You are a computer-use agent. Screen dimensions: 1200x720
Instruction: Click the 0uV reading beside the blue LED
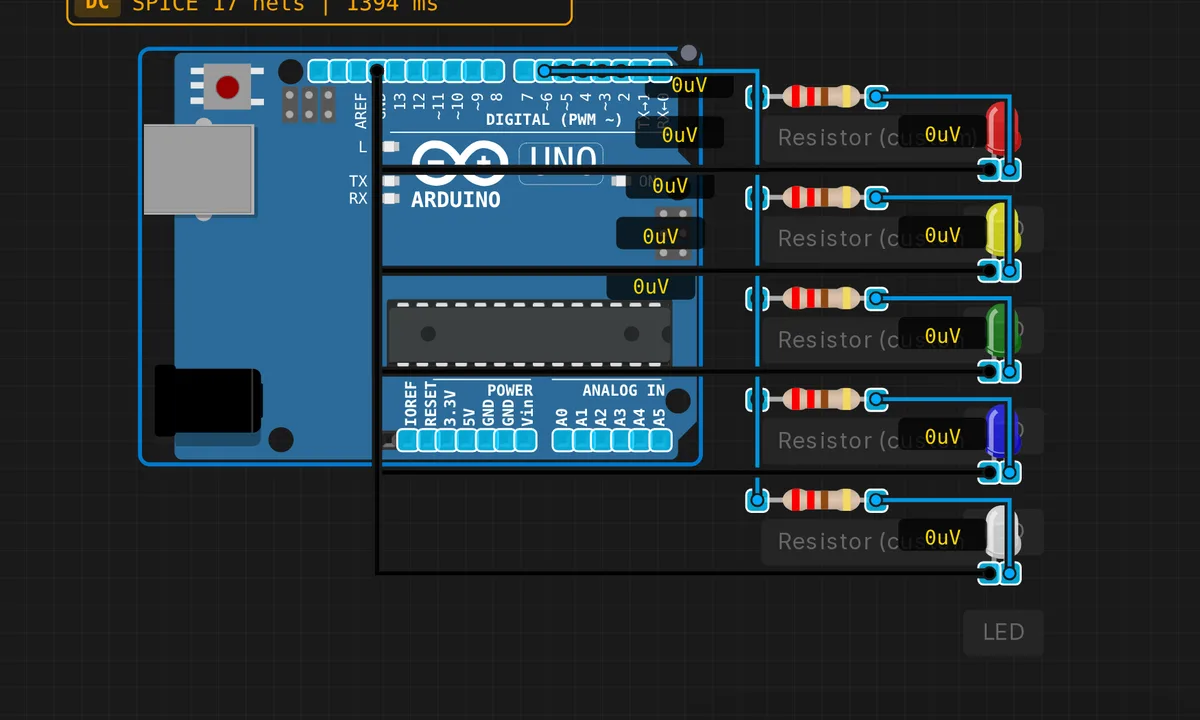[942, 437]
